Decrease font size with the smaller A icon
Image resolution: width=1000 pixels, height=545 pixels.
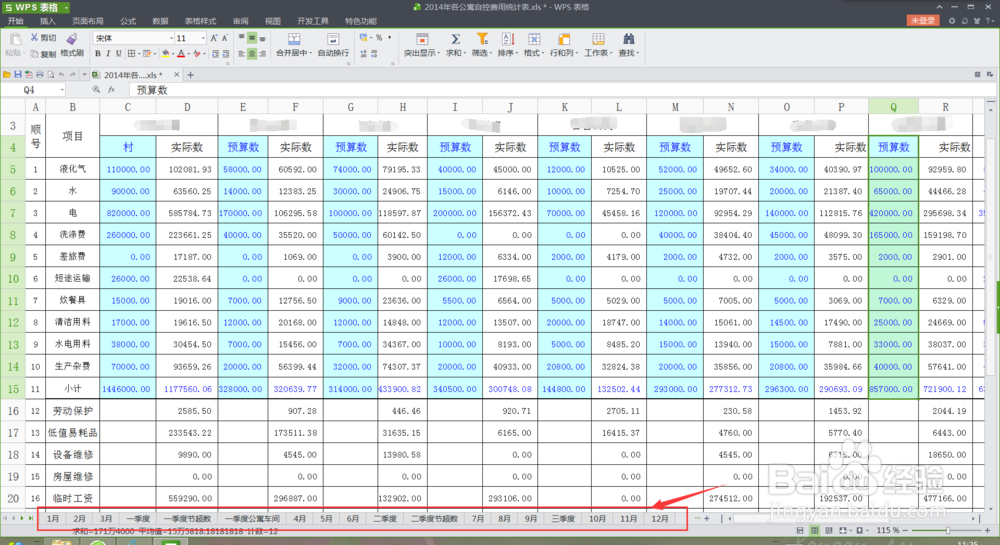[225, 38]
